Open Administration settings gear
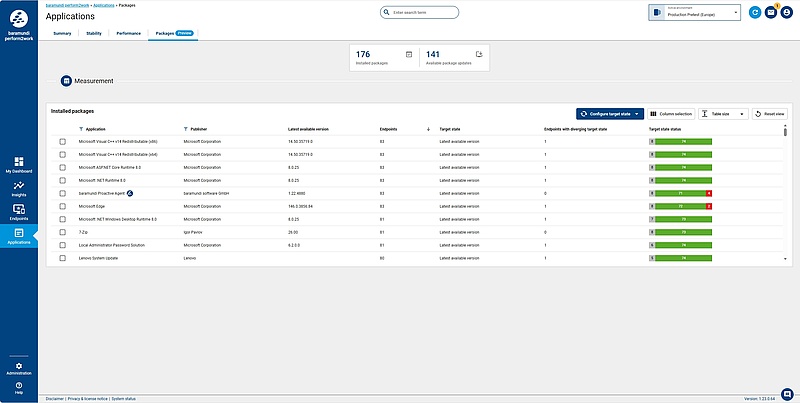 tap(19, 366)
